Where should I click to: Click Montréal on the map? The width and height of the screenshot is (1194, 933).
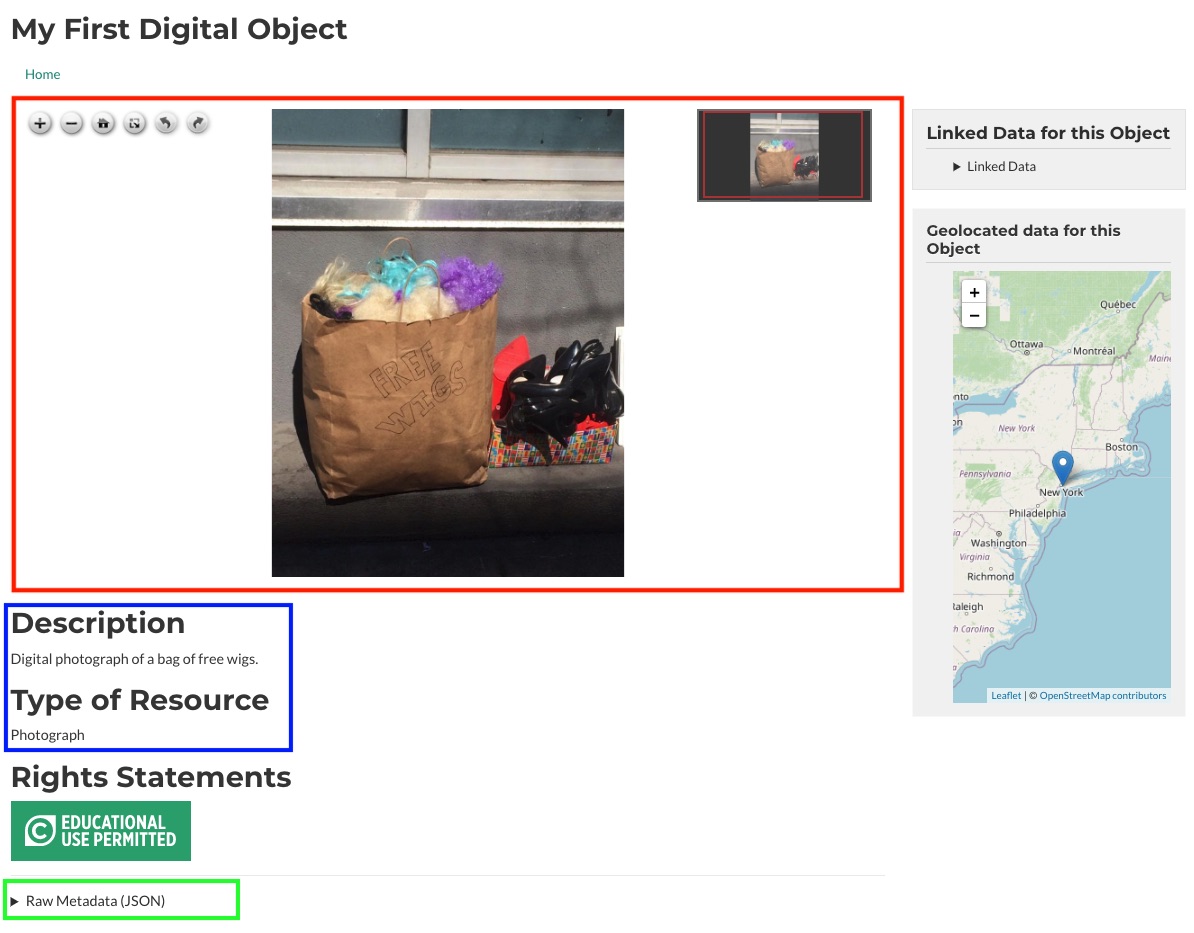click(1093, 351)
